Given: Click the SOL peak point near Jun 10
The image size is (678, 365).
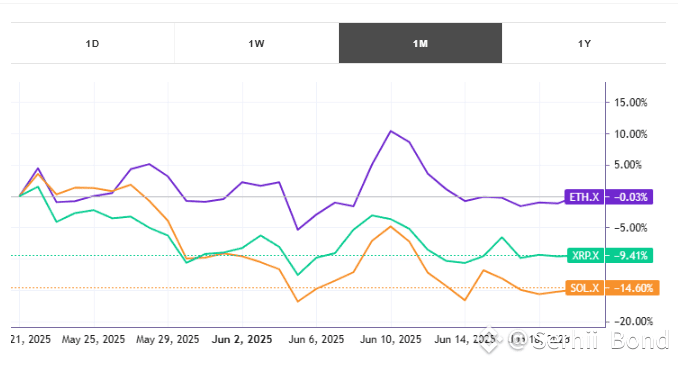Looking at the screenshot, I should tap(391, 226).
